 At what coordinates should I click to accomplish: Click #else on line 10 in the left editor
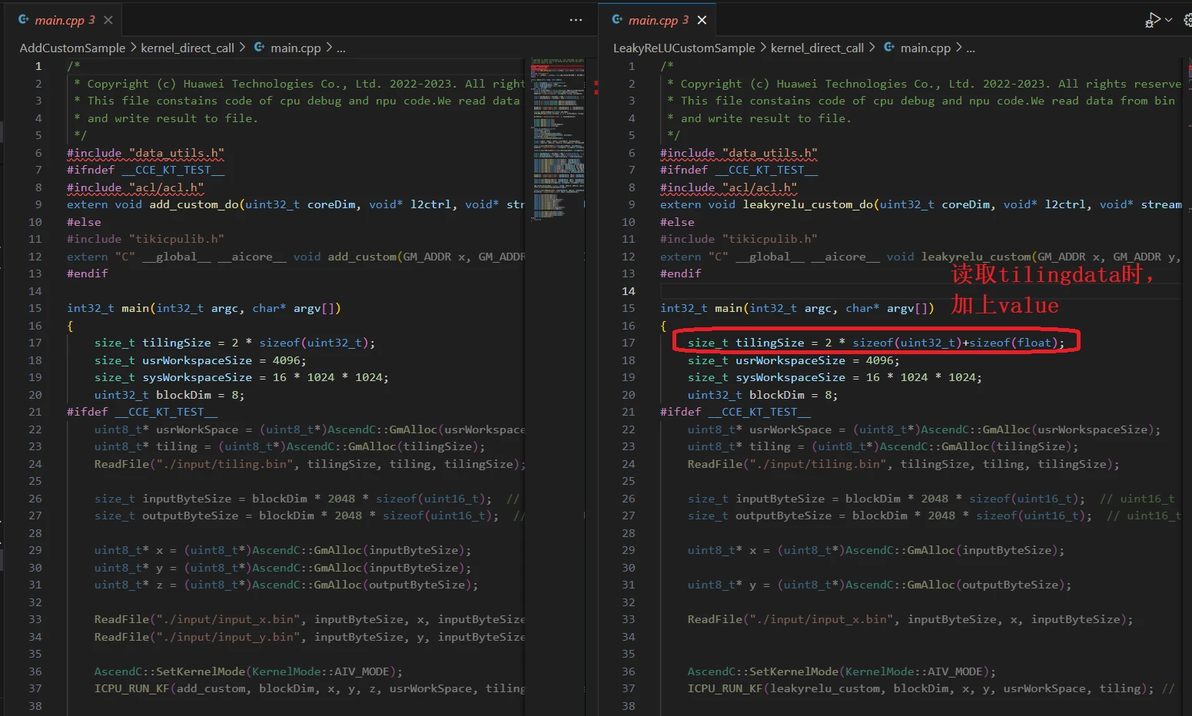[x=84, y=222]
